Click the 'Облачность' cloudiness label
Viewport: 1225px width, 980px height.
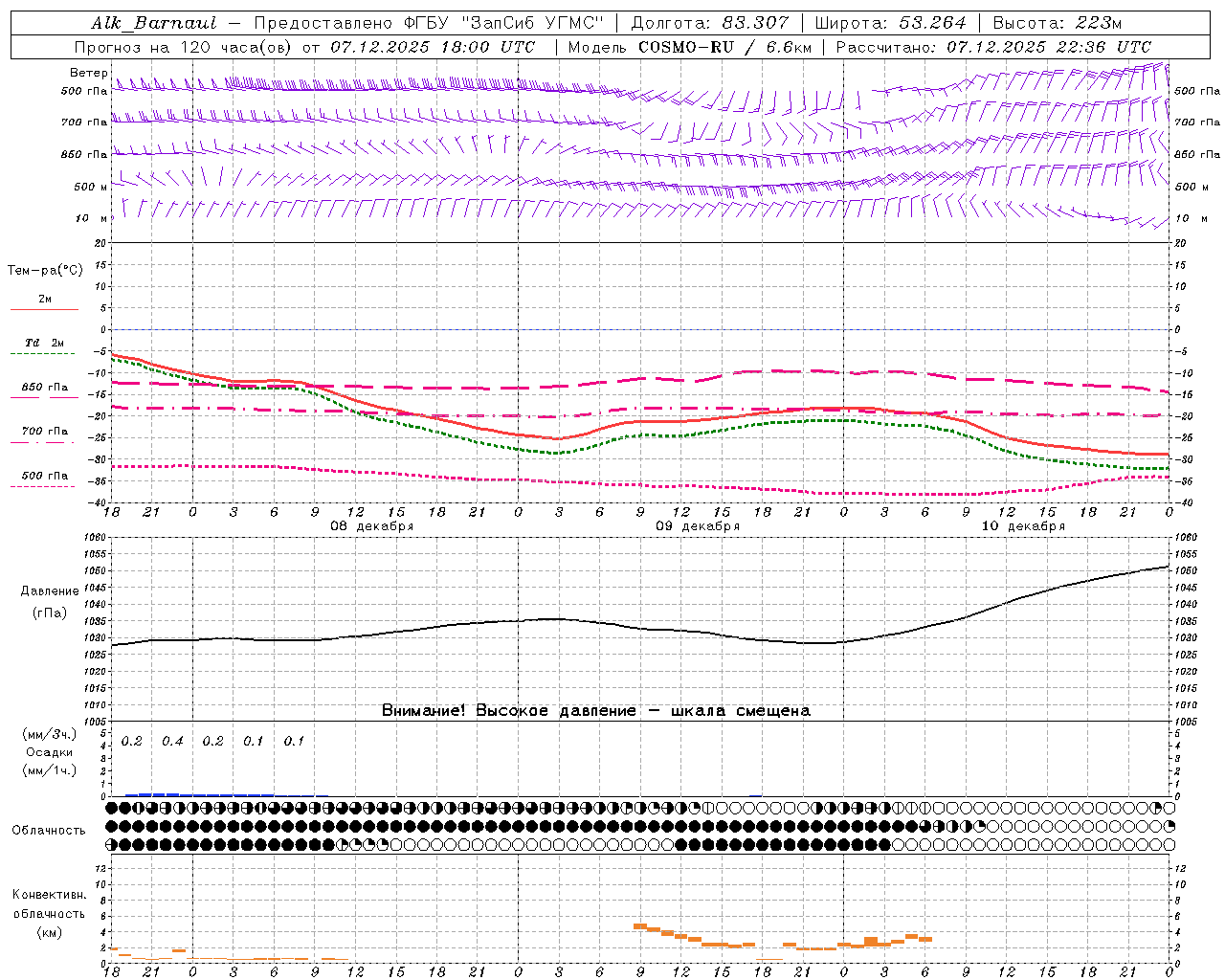49,830
